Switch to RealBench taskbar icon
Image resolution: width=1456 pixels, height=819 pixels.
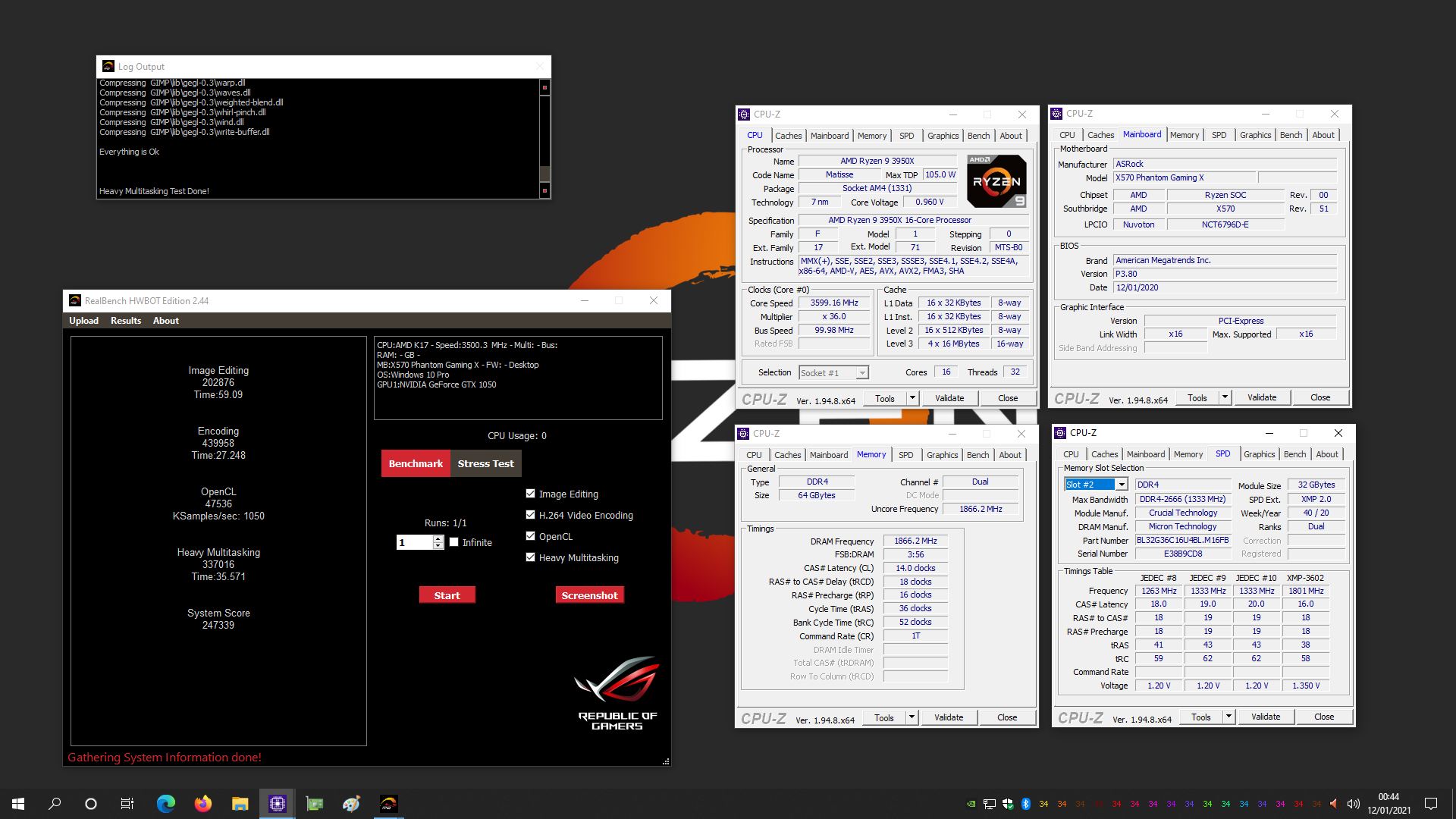[x=388, y=804]
